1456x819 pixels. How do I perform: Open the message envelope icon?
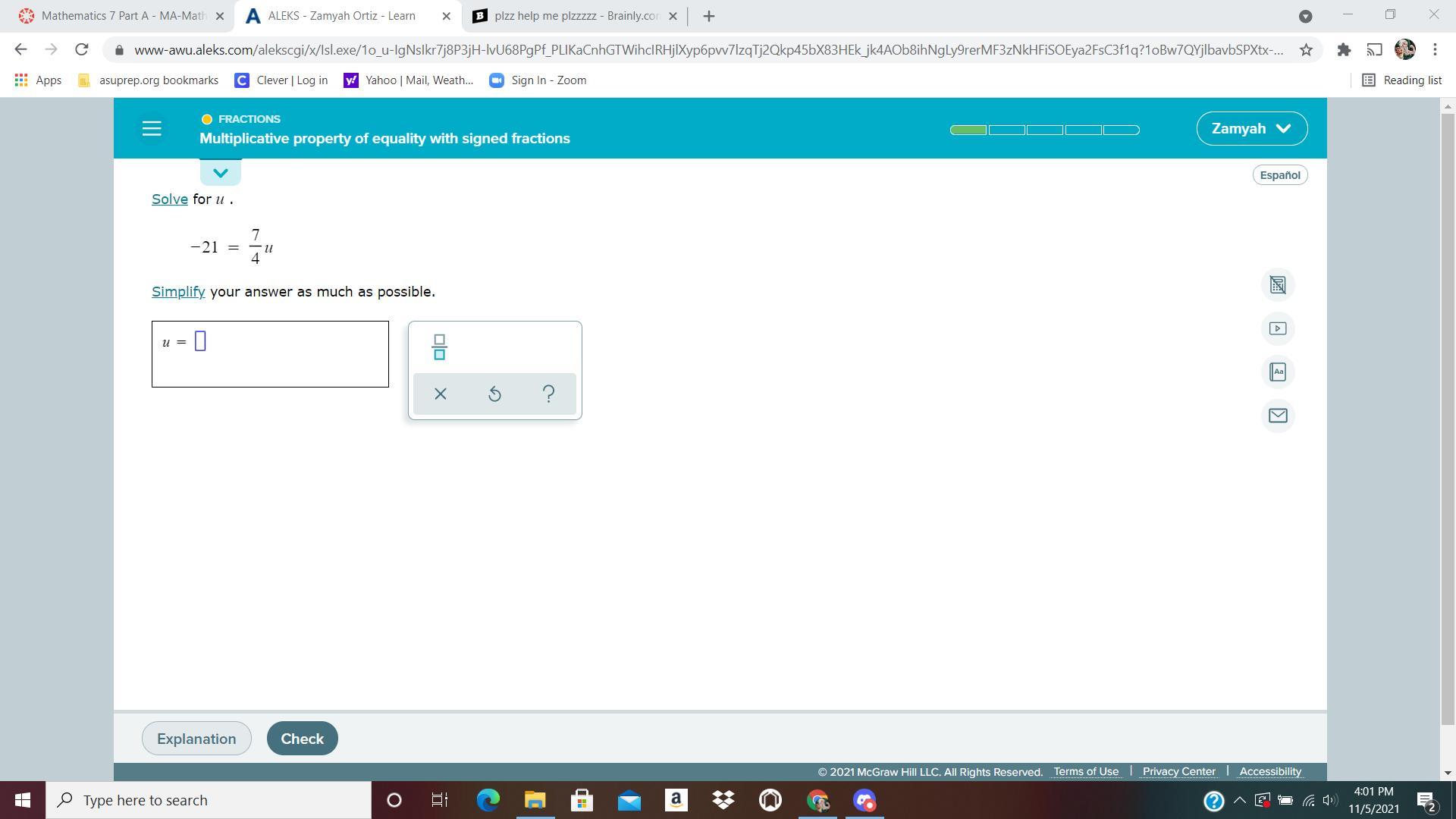[1278, 416]
